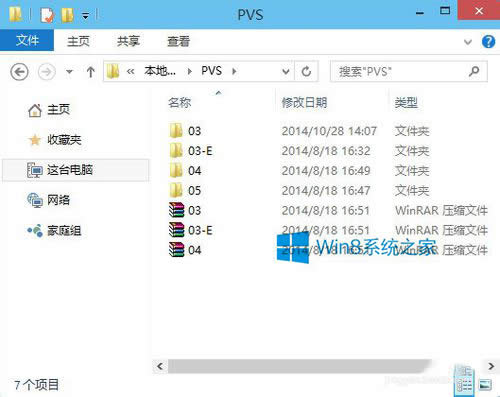Click the 7 个项目 status text
This screenshot has width=500, height=397.
(37, 385)
